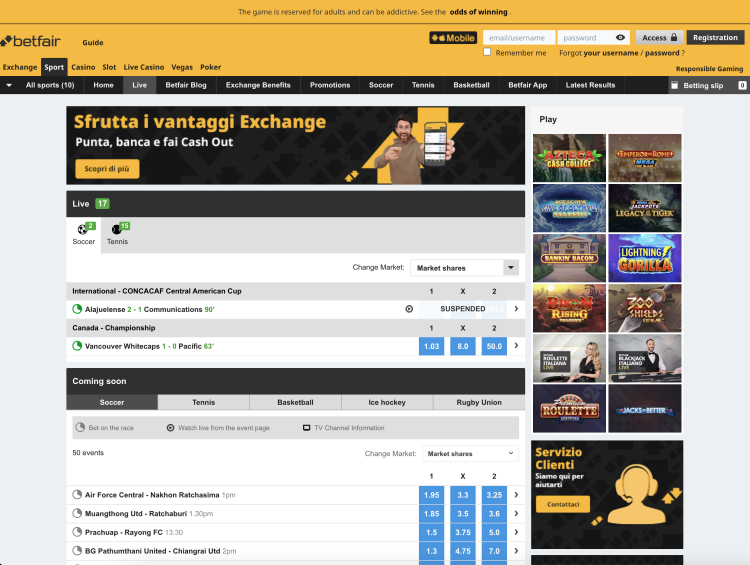Click Air Force Central clock icon
The image size is (750, 565).
(x=77, y=495)
